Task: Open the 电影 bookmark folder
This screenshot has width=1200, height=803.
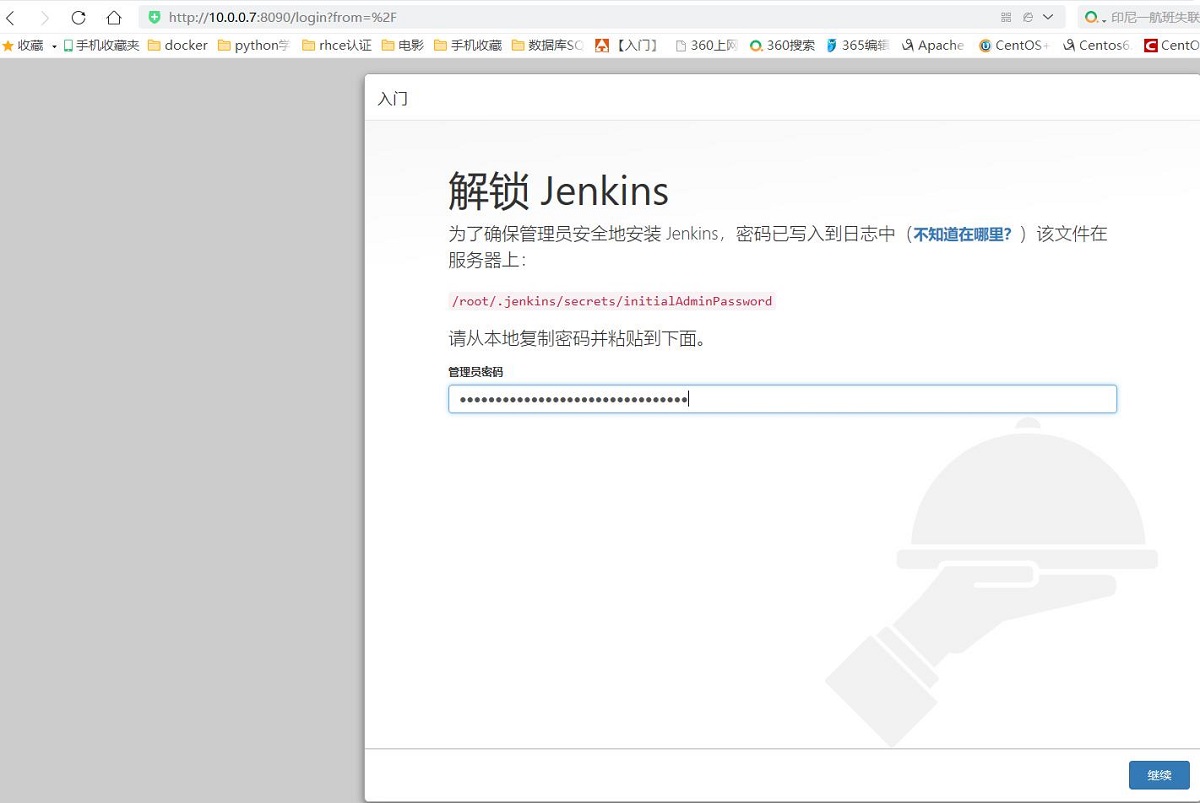Action: point(403,45)
